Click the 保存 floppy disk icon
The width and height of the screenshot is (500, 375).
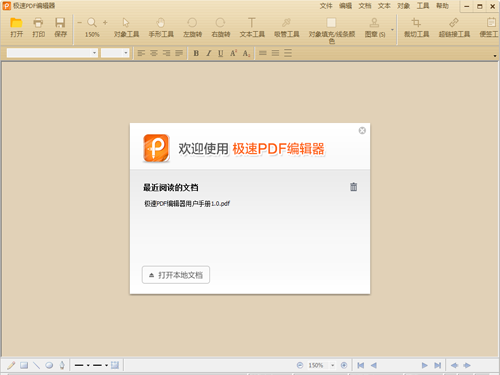60,23
